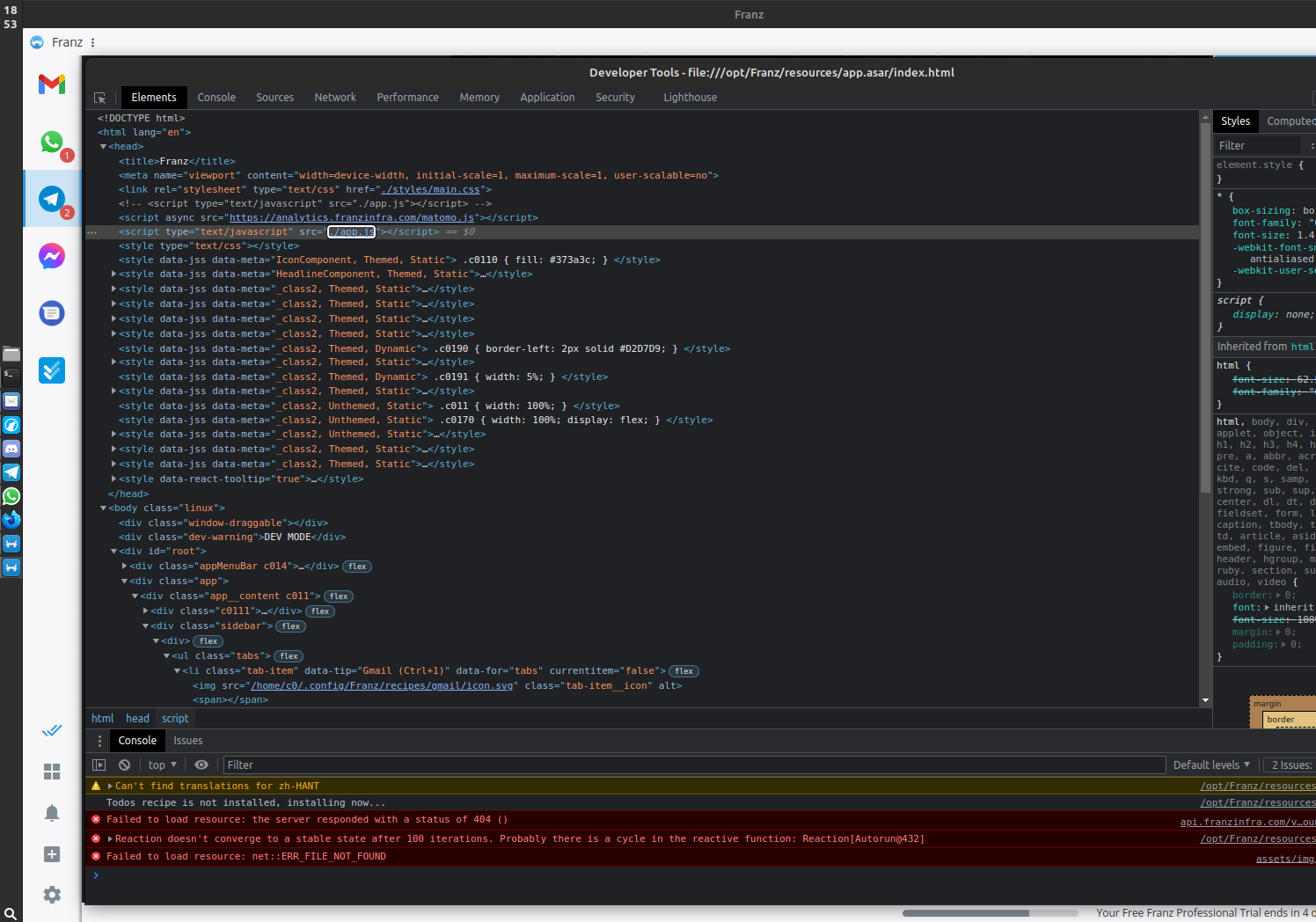Expand the appMenuBar c014 div node
This screenshot has width=1316, height=922.
click(125, 567)
